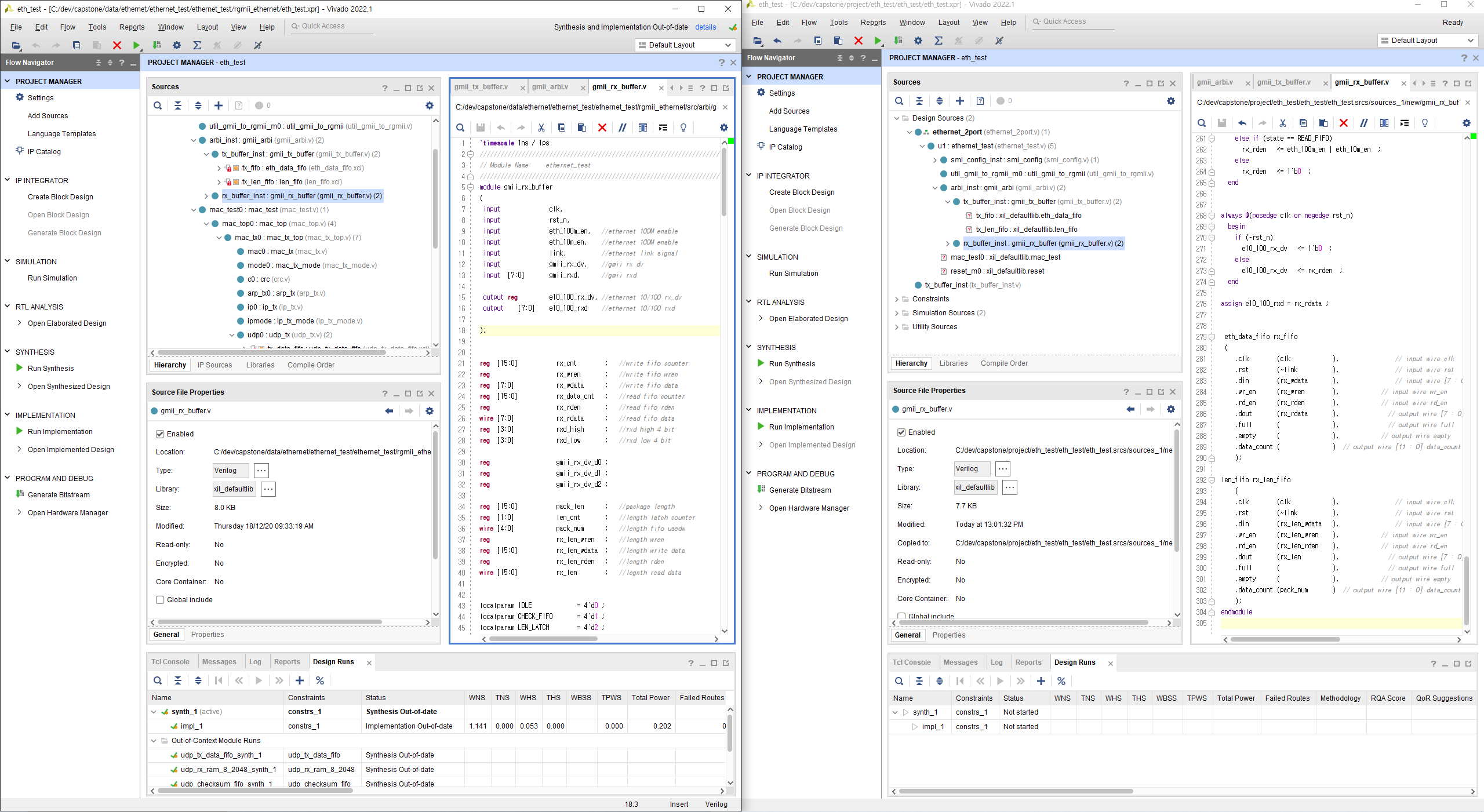The width and height of the screenshot is (1484, 812).
Task: Click the Generate Bitstream toolbar icon in left window
Action: tap(157, 45)
